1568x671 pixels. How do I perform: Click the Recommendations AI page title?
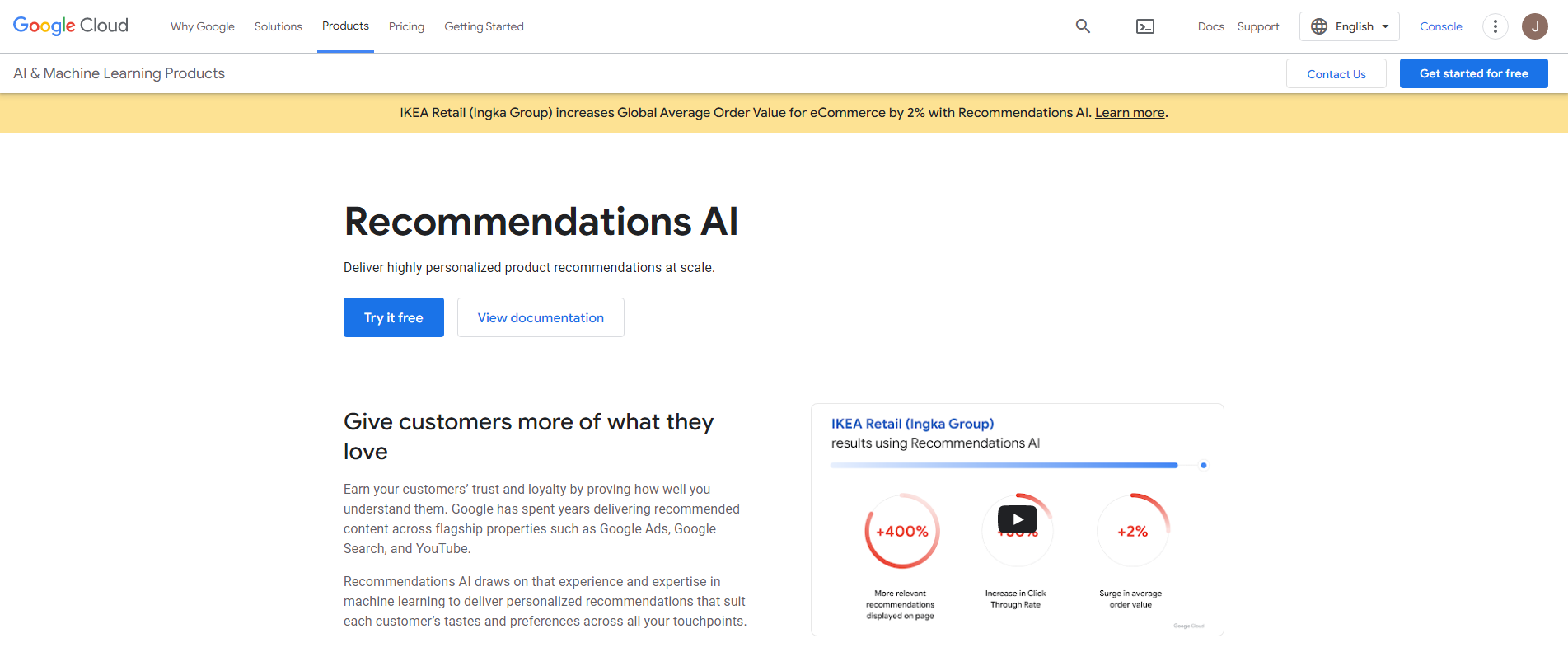(541, 222)
